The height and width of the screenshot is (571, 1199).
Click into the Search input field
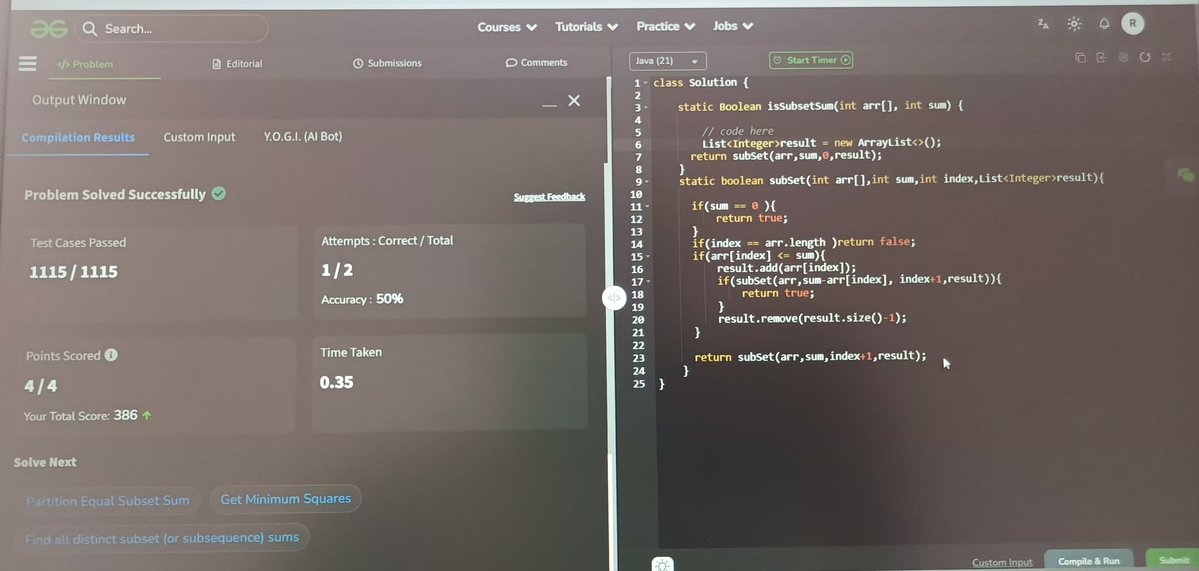pyautogui.click(x=174, y=29)
